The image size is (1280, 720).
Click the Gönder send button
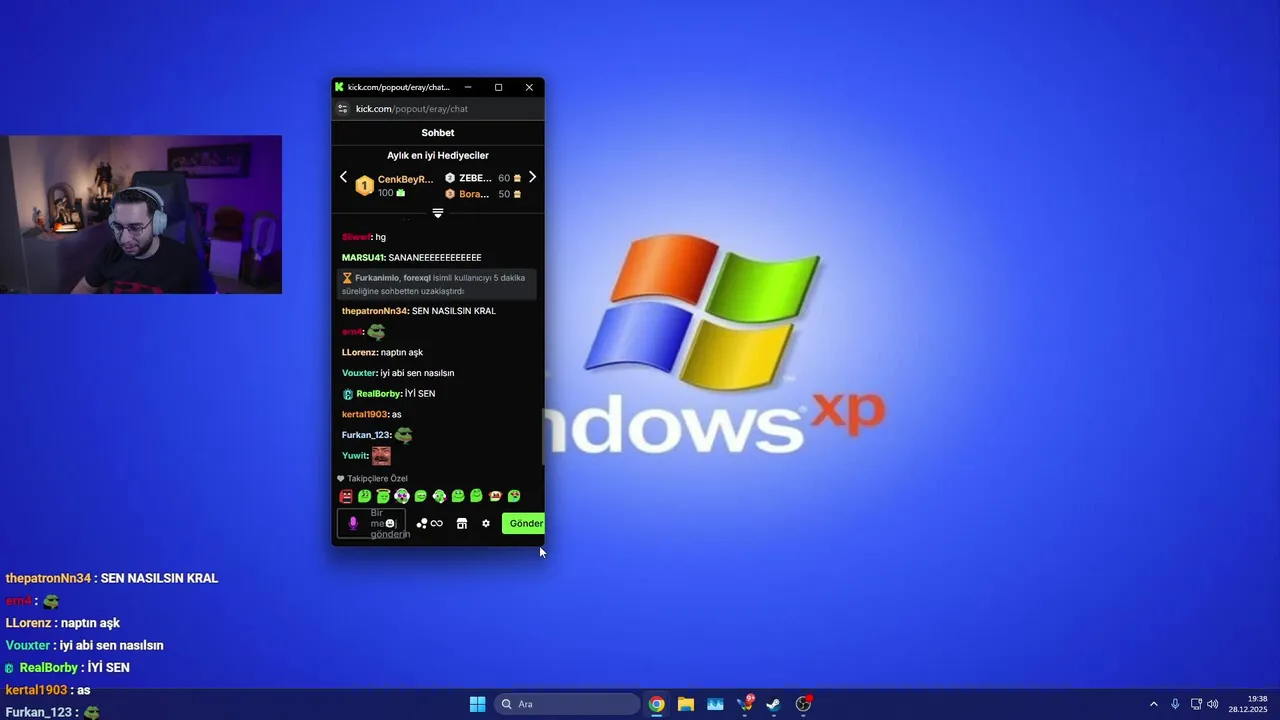pyautogui.click(x=523, y=523)
